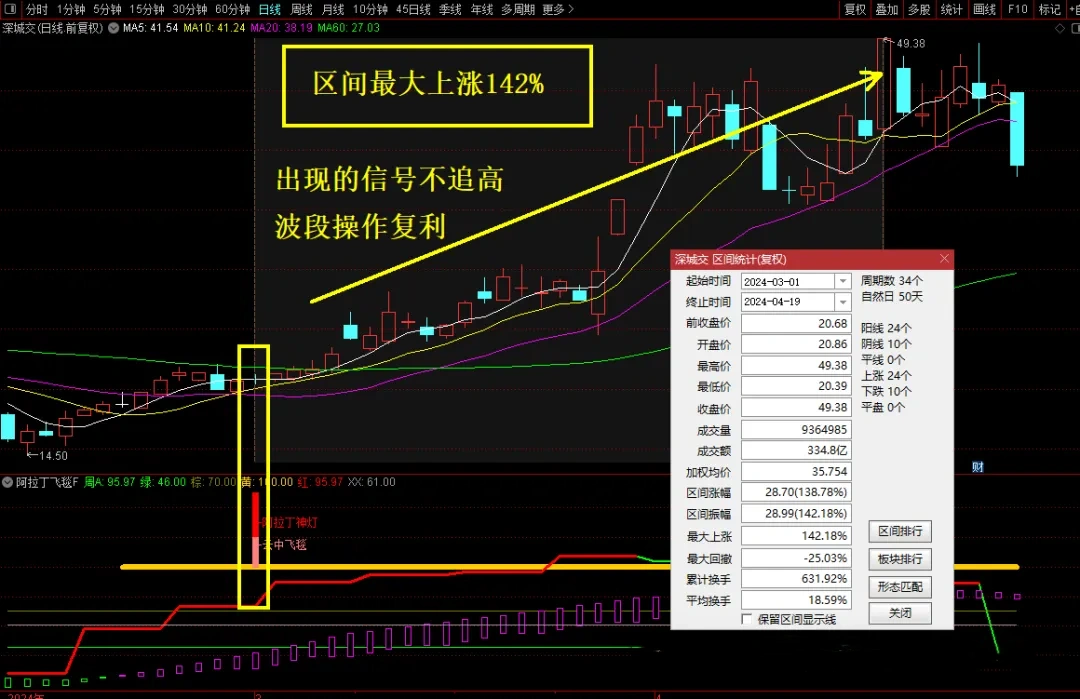The width and height of the screenshot is (1080, 699).
Task: Expand the 起始时间 date dropdown
Action: point(843,282)
